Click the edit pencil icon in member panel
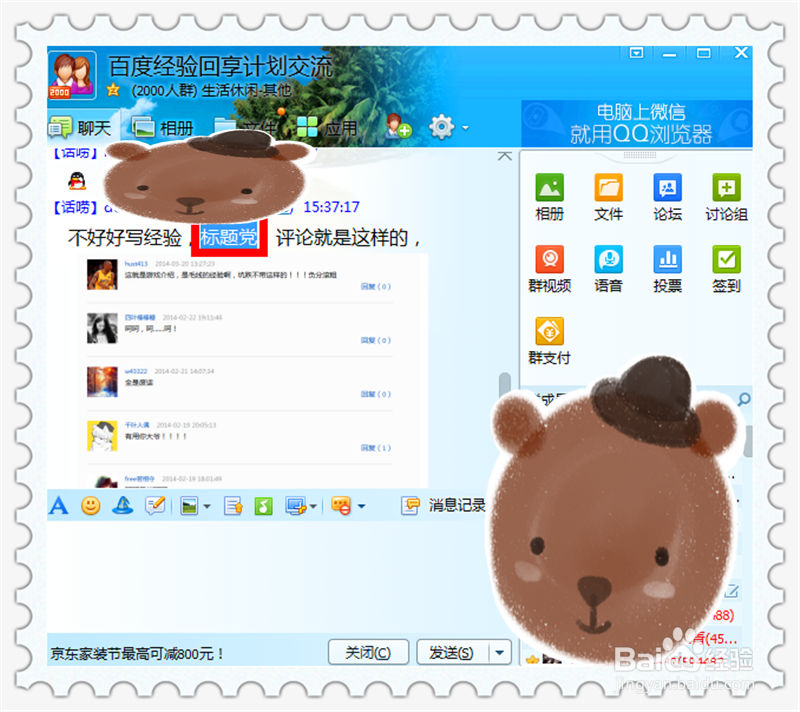The height and width of the screenshot is (712, 800). (731, 591)
